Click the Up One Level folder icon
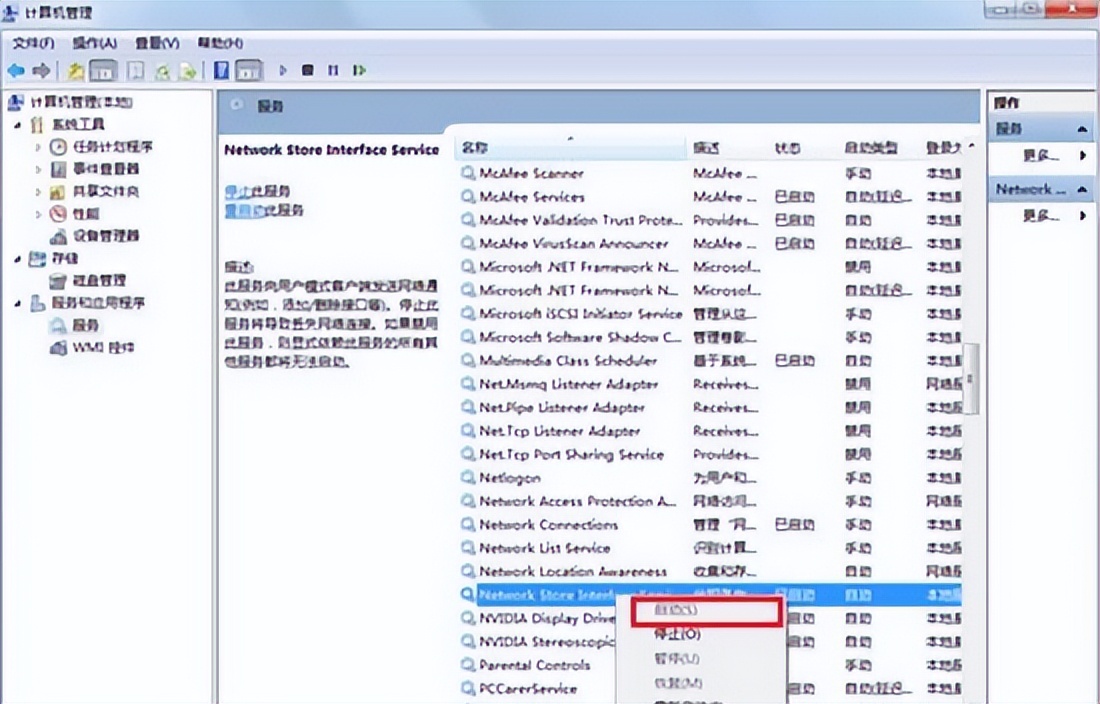Screen dimensions: 1100x704 (76, 71)
